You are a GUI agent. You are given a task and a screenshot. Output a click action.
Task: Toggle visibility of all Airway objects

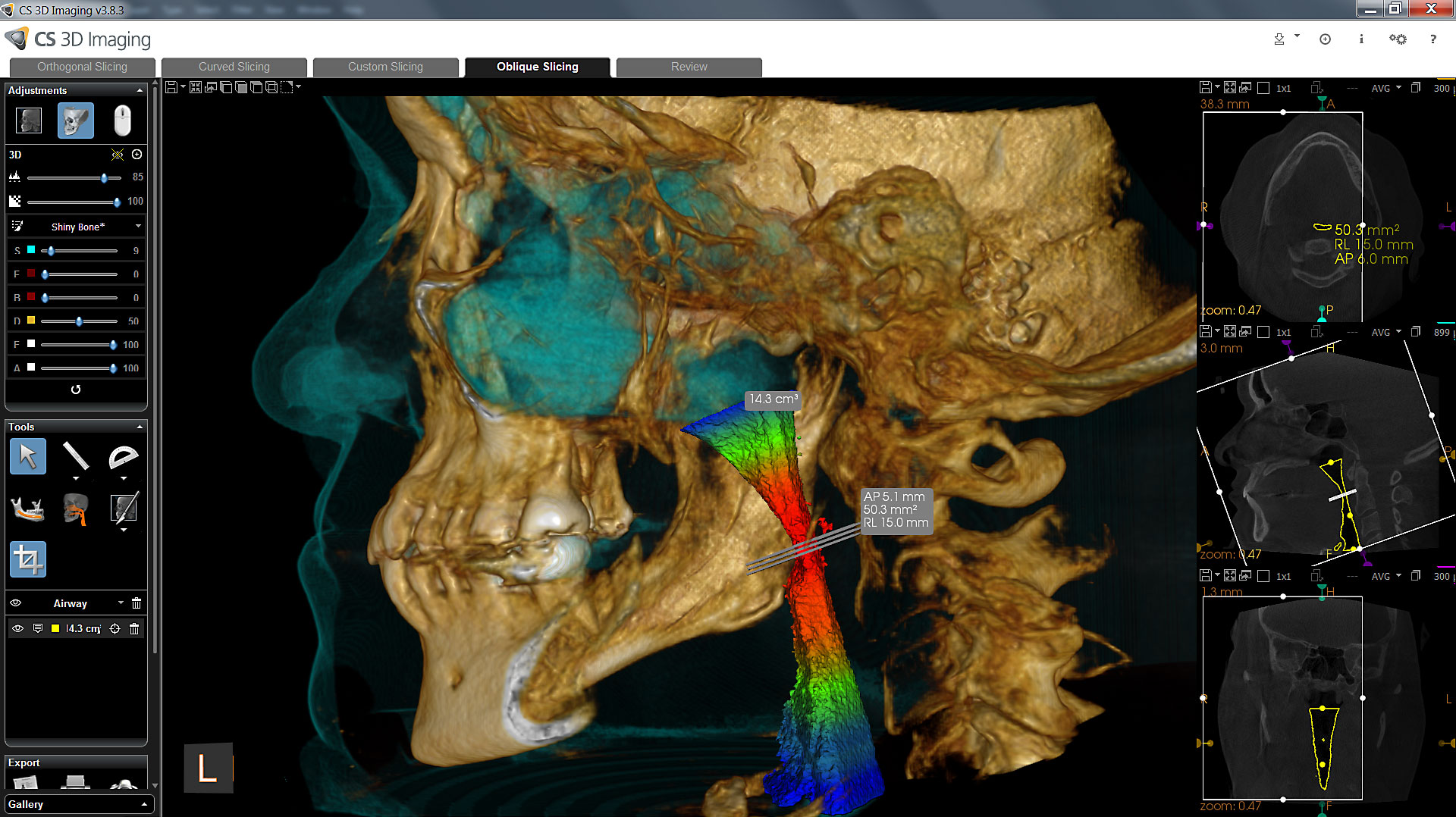(x=16, y=603)
